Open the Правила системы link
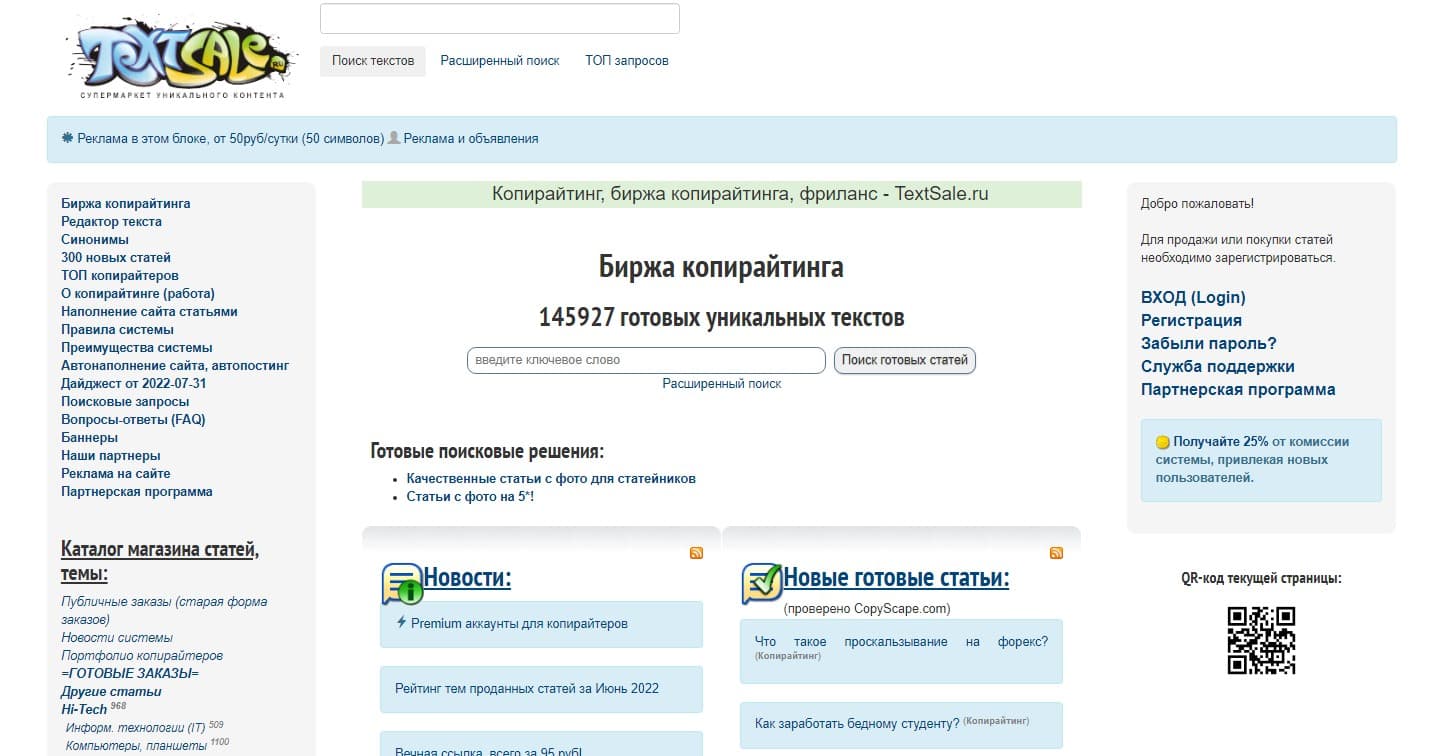 pyautogui.click(x=117, y=330)
